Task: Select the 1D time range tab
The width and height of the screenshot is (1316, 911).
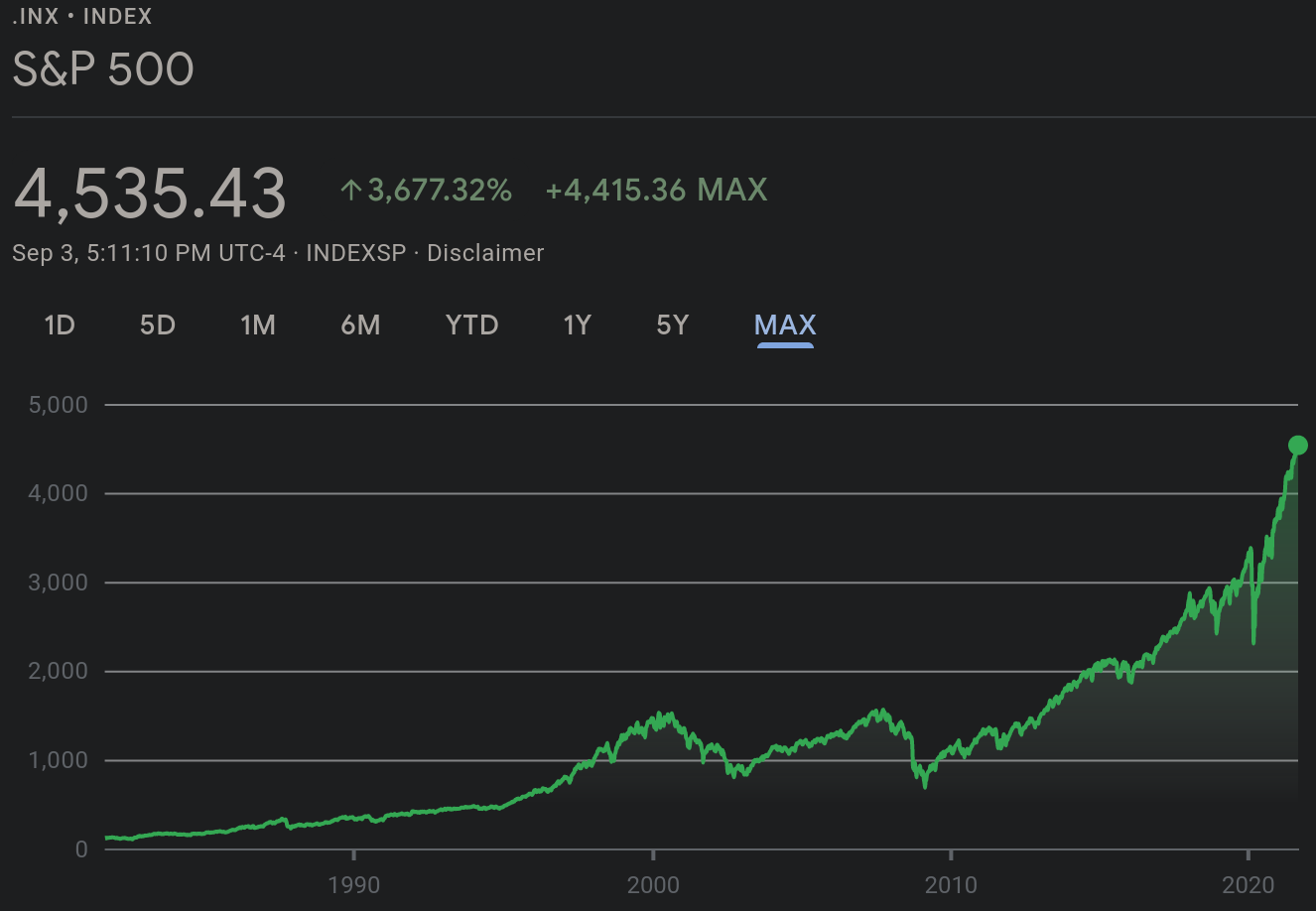Action: 60,325
